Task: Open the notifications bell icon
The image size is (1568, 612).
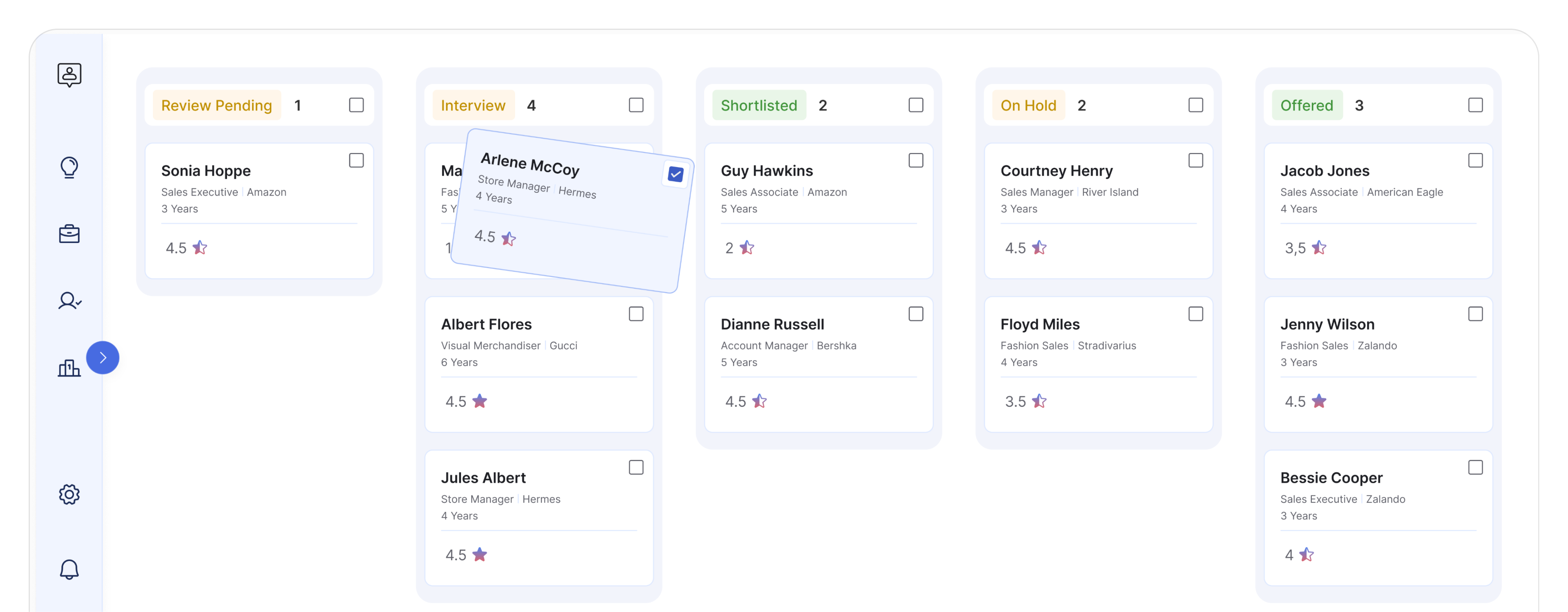Action: [x=69, y=569]
